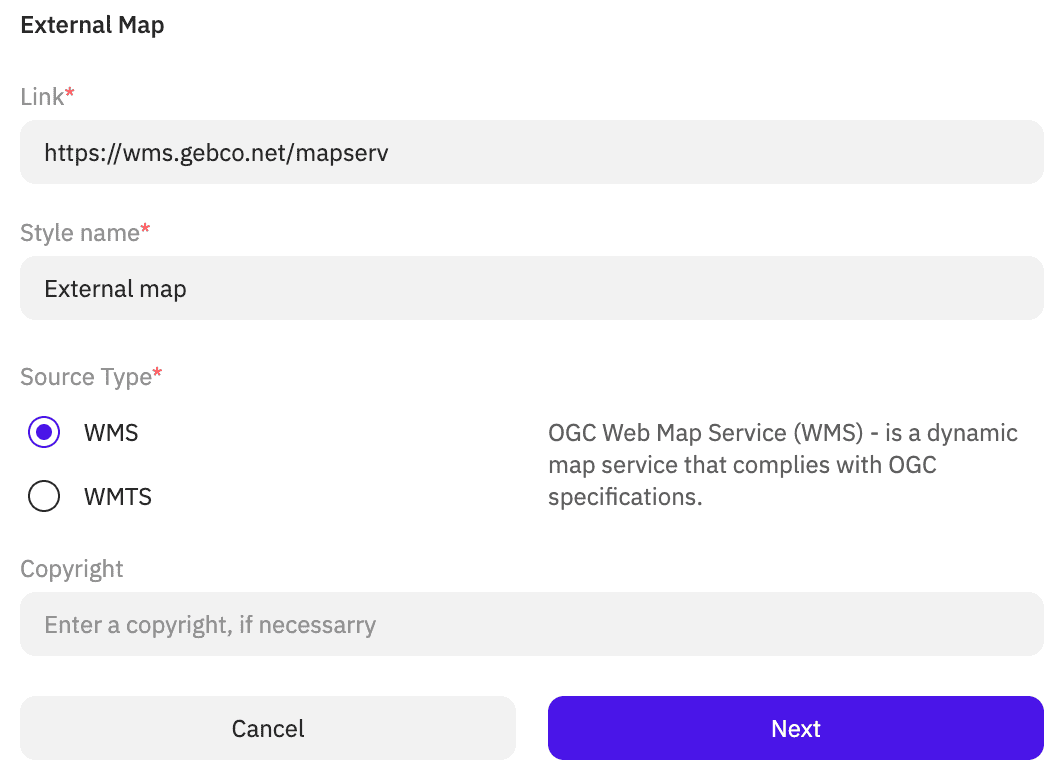The image size is (1064, 778).
Task: Click the Link URL input field
Action: (531, 152)
